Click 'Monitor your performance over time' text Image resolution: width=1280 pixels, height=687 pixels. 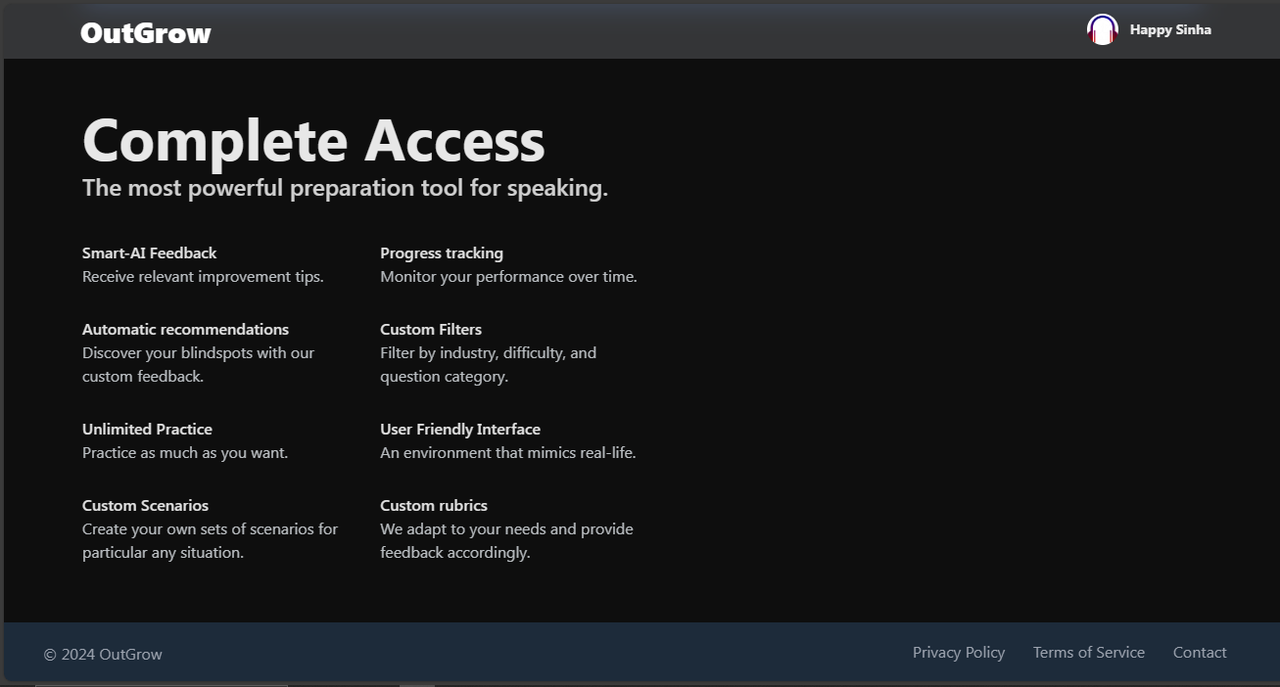508,276
